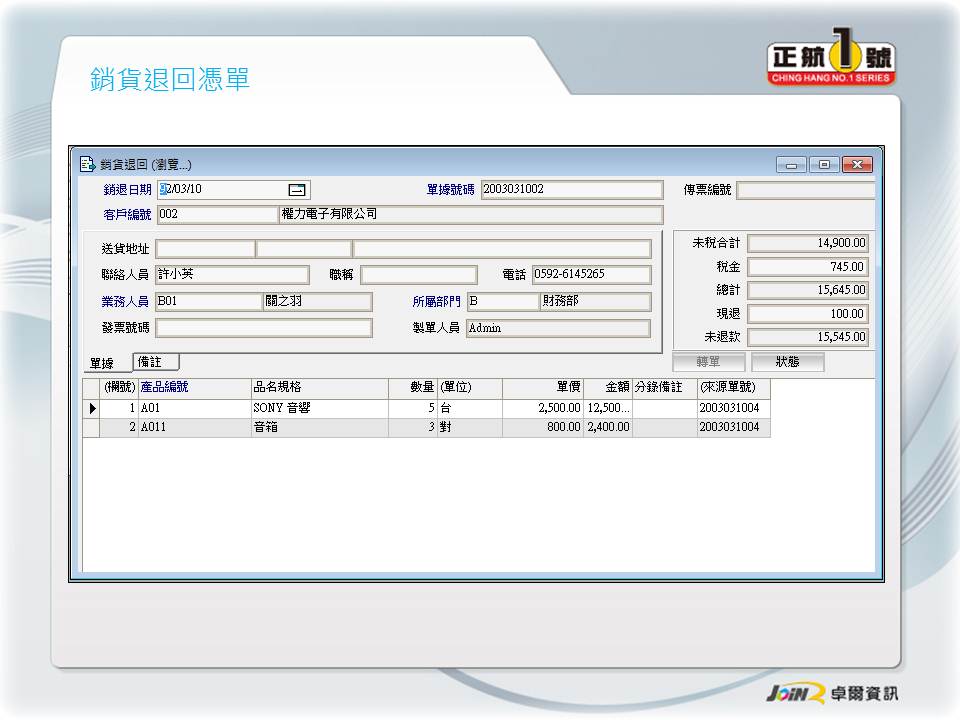Click the 單據號碼 input field

571,190
